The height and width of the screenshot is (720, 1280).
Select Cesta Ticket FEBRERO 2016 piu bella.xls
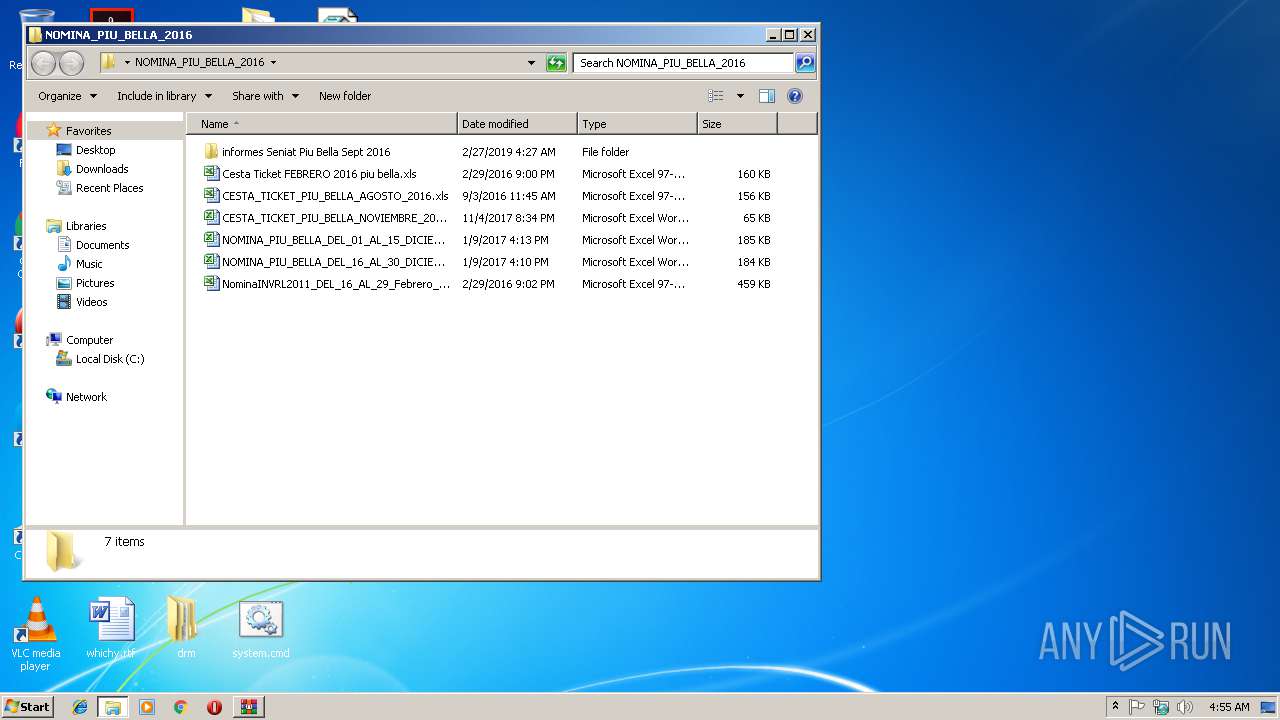coord(319,174)
